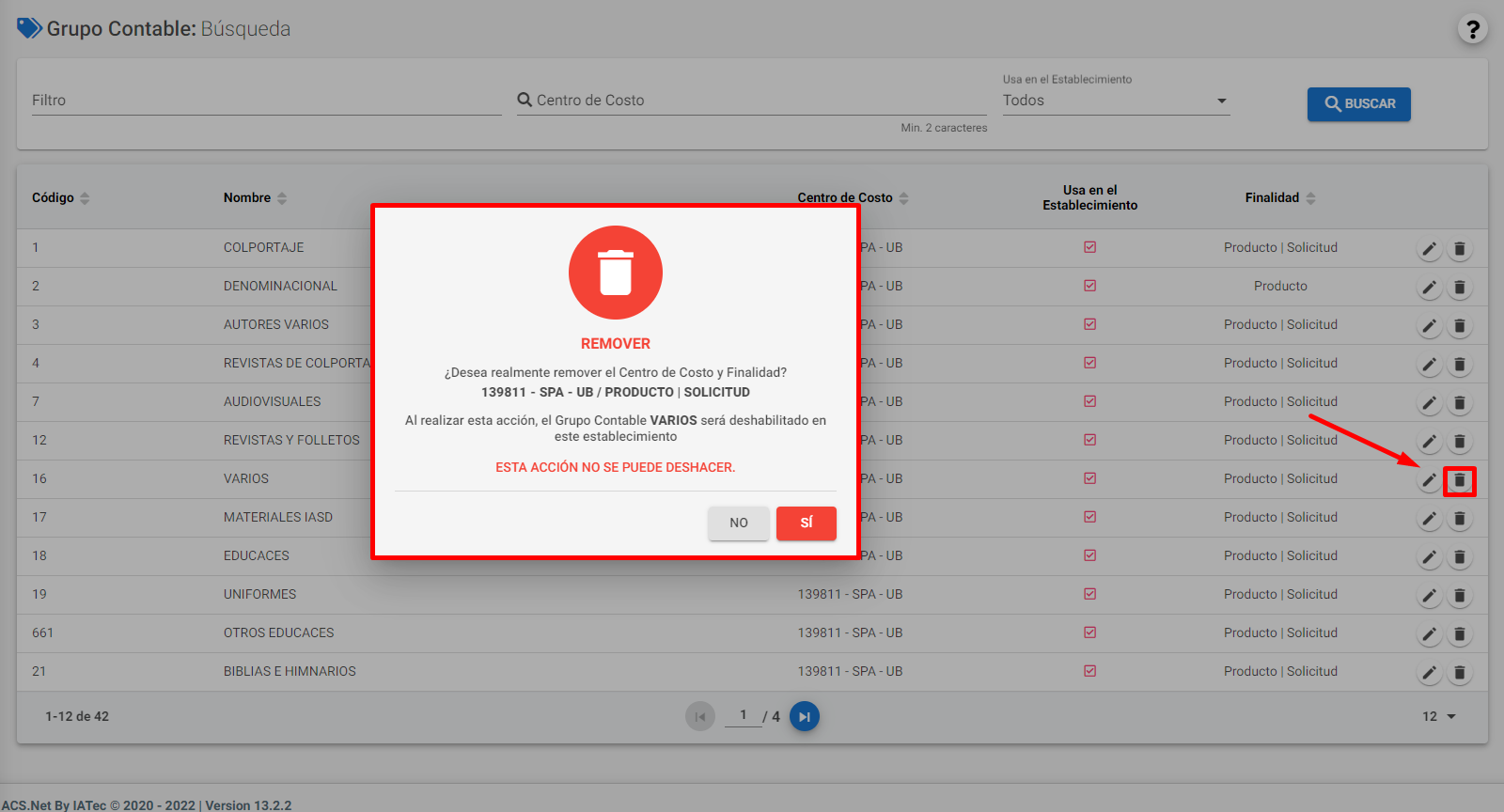1504x812 pixels.
Task: Click the current page number field
Action: (x=743, y=716)
